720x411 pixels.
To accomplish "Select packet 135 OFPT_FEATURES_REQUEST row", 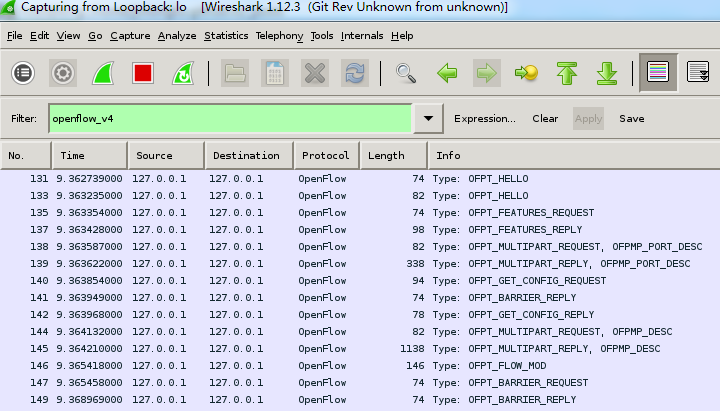I will [x=360, y=213].
